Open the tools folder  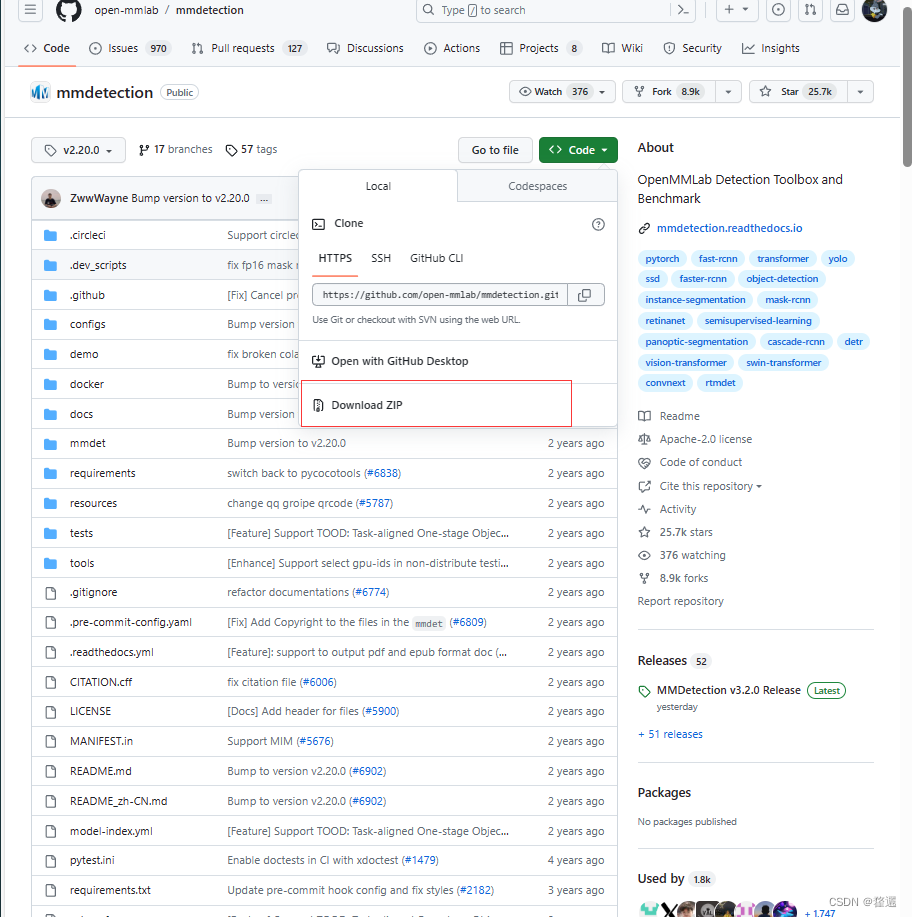(x=82, y=563)
